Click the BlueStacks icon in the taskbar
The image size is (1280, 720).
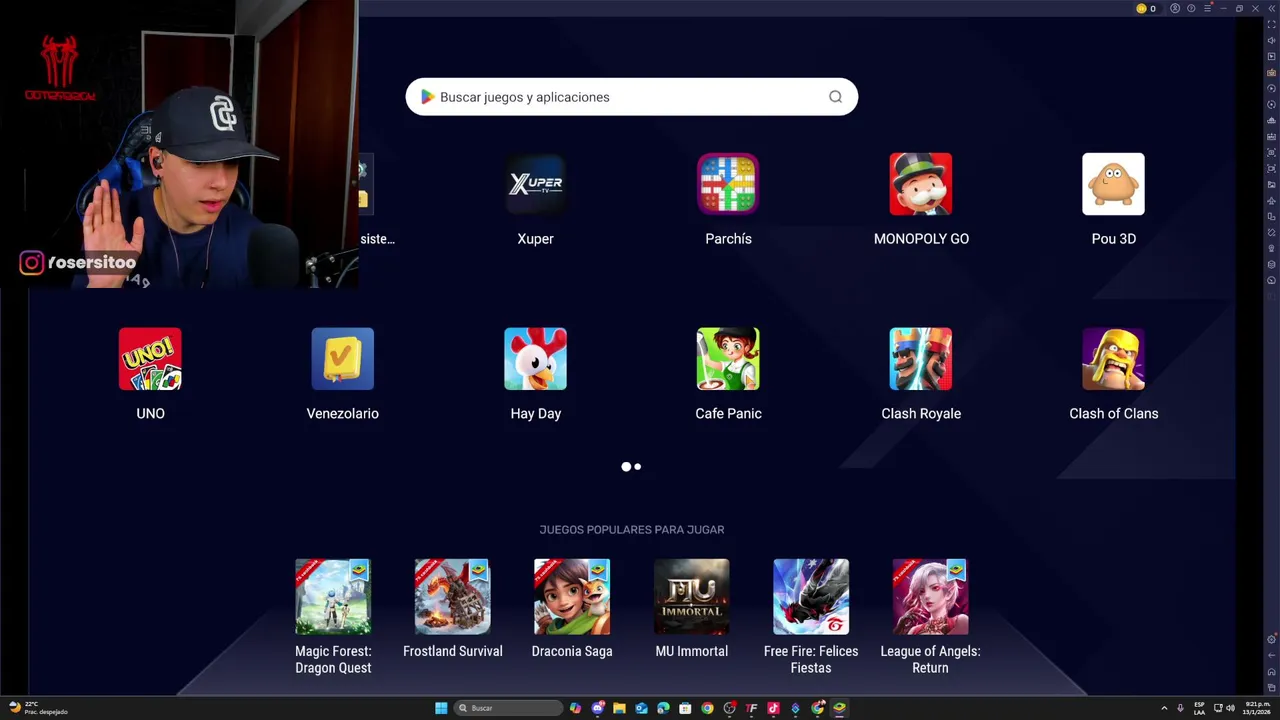pos(840,708)
